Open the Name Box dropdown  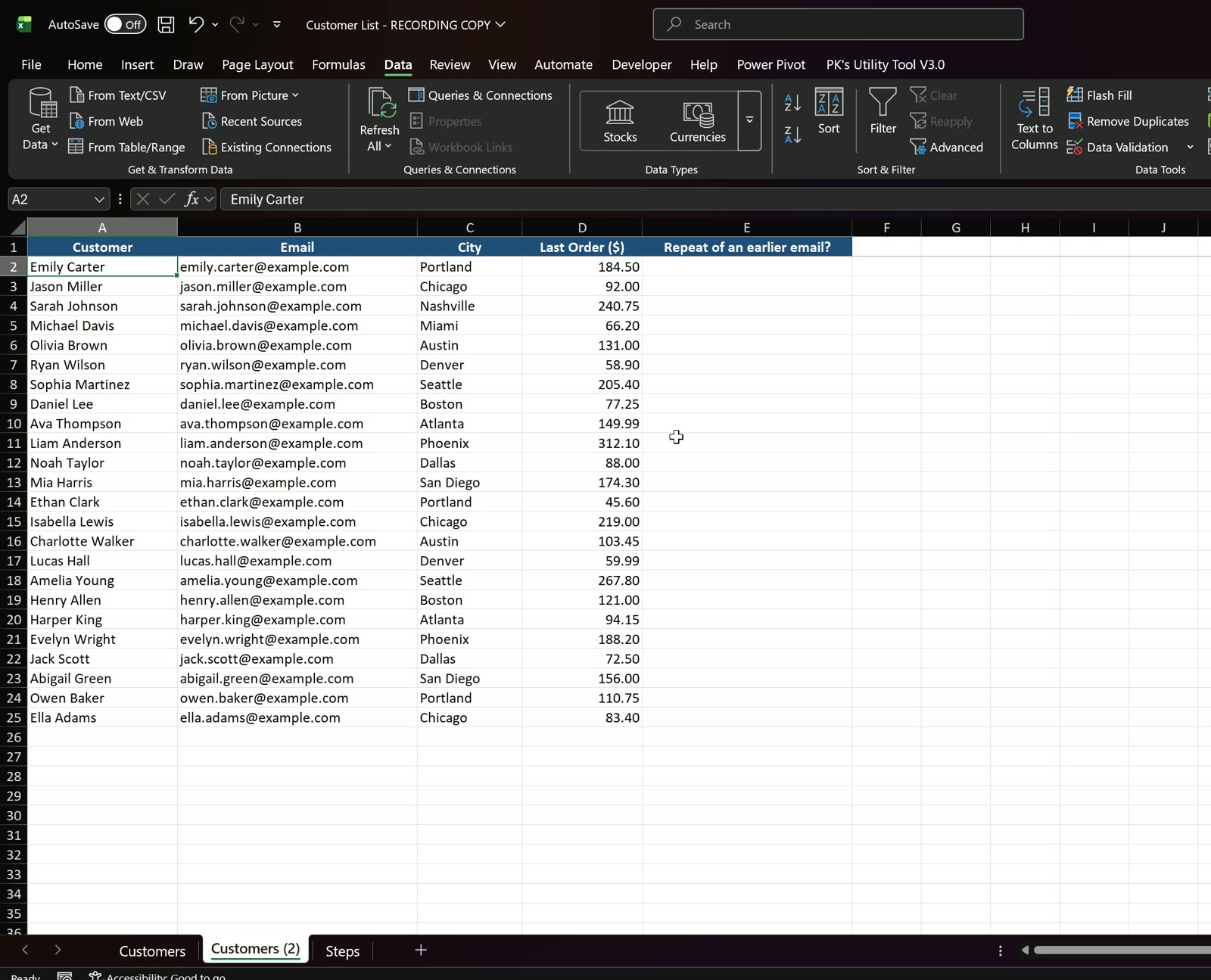[99, 199]
